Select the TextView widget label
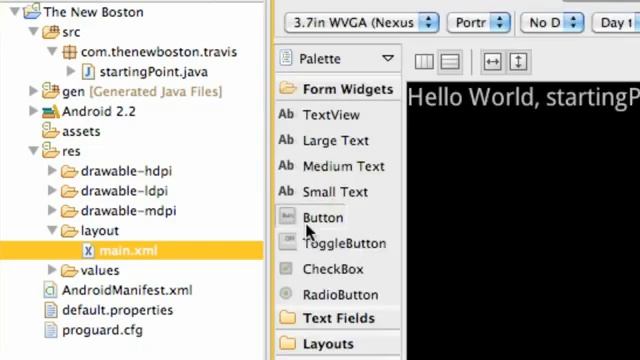Image resolution: width=640 pixels, height=360 pixels. click(331, 115)
